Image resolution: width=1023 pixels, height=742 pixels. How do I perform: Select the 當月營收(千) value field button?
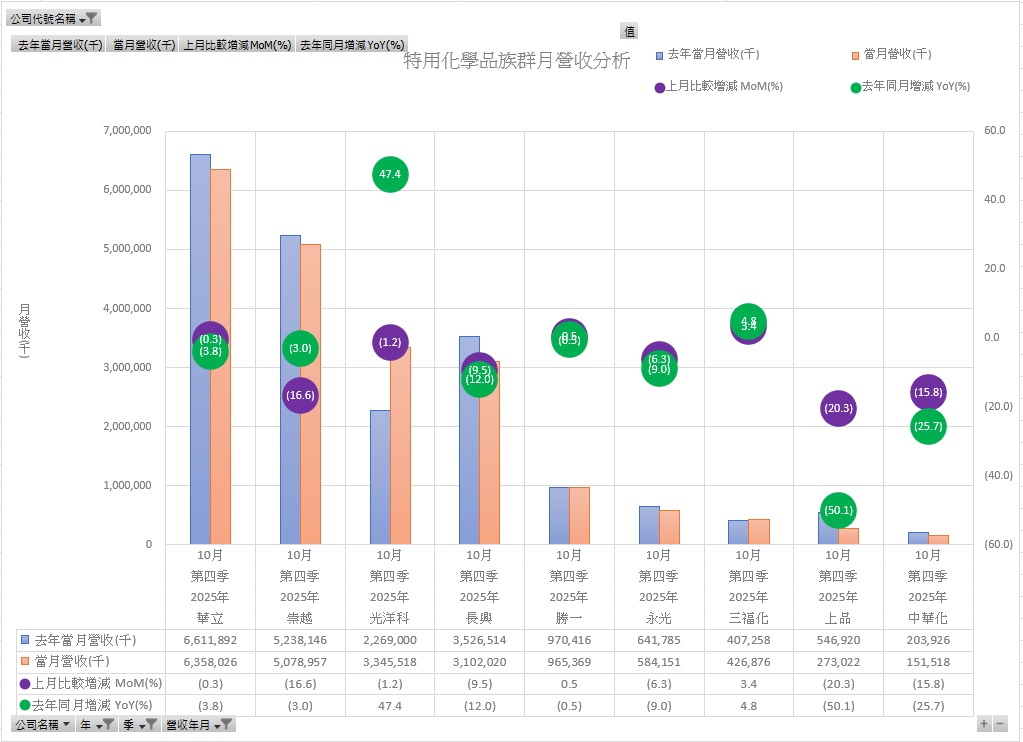[144, 44]
